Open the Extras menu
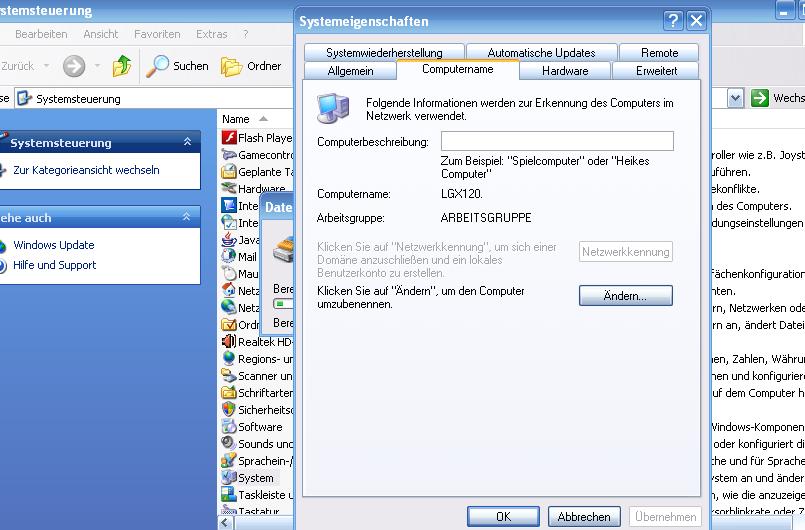 [x=212, y=34]
